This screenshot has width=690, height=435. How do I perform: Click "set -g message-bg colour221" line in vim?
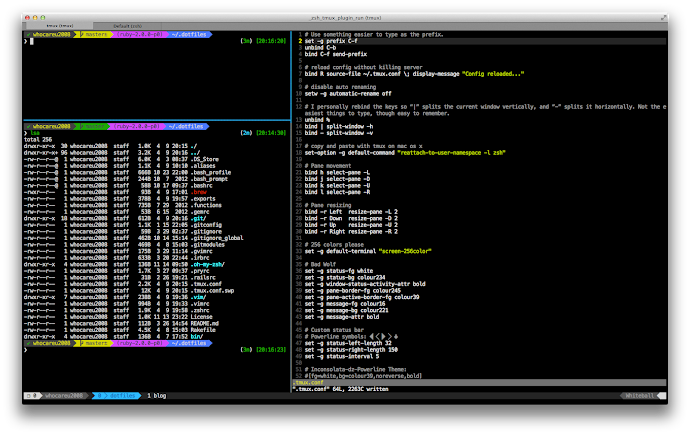click(x=347, y=311)
